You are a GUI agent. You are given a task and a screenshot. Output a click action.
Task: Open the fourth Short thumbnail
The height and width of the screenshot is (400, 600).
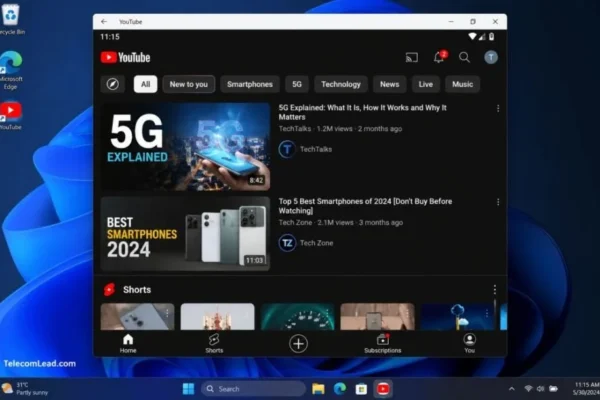[x=377, y=317]
